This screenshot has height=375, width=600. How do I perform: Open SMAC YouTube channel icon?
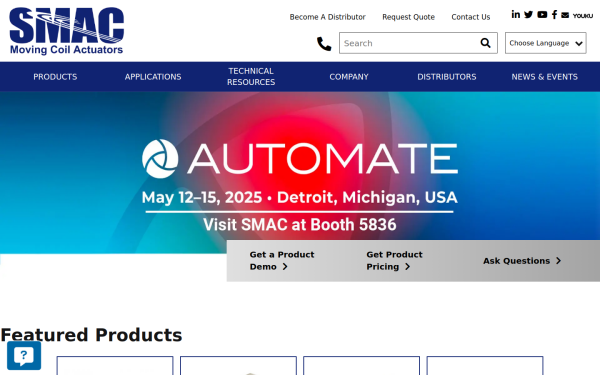[x=542, y=15]
